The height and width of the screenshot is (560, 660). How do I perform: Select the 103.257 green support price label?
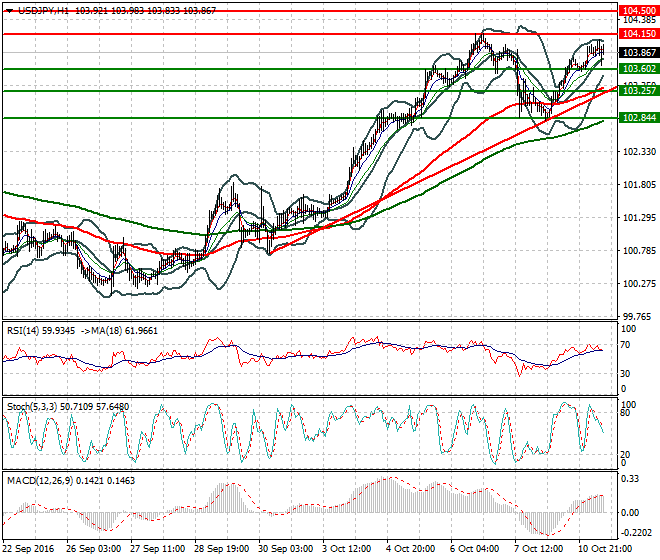(639, 91)
